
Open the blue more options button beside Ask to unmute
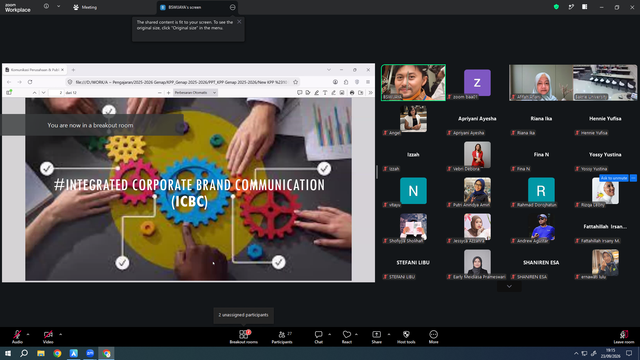633,178
